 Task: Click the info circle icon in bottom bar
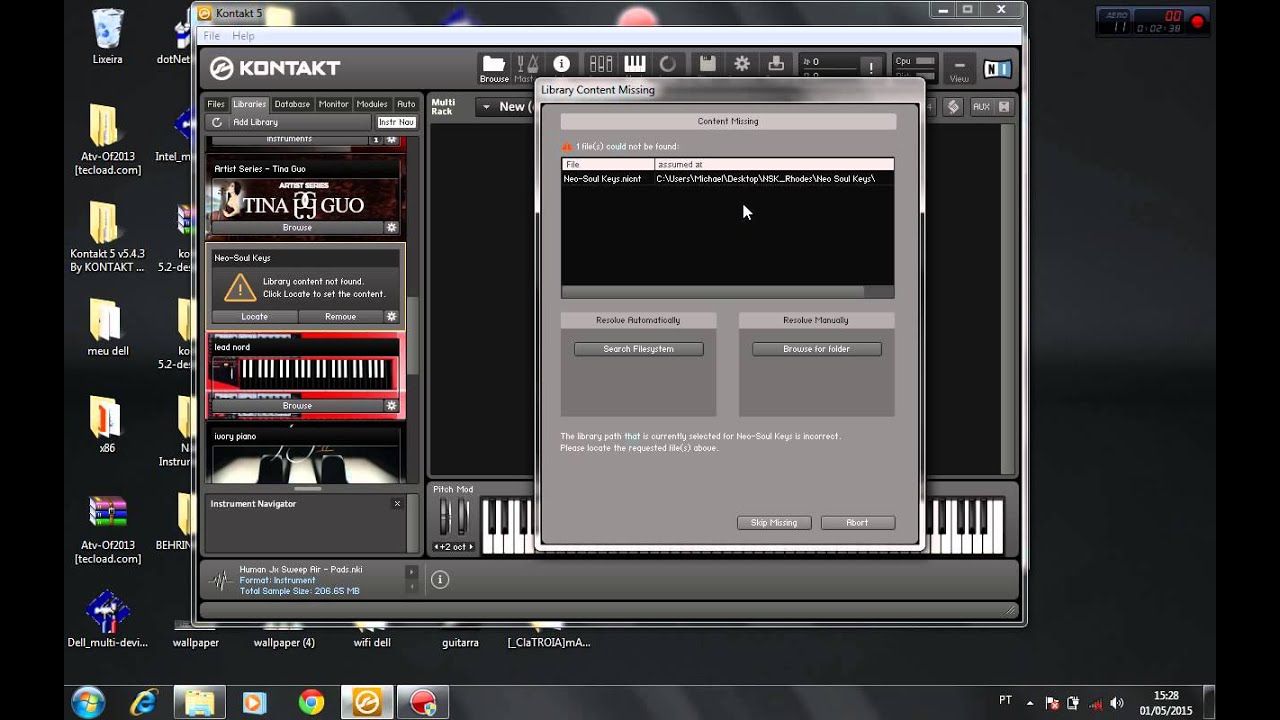440,580
